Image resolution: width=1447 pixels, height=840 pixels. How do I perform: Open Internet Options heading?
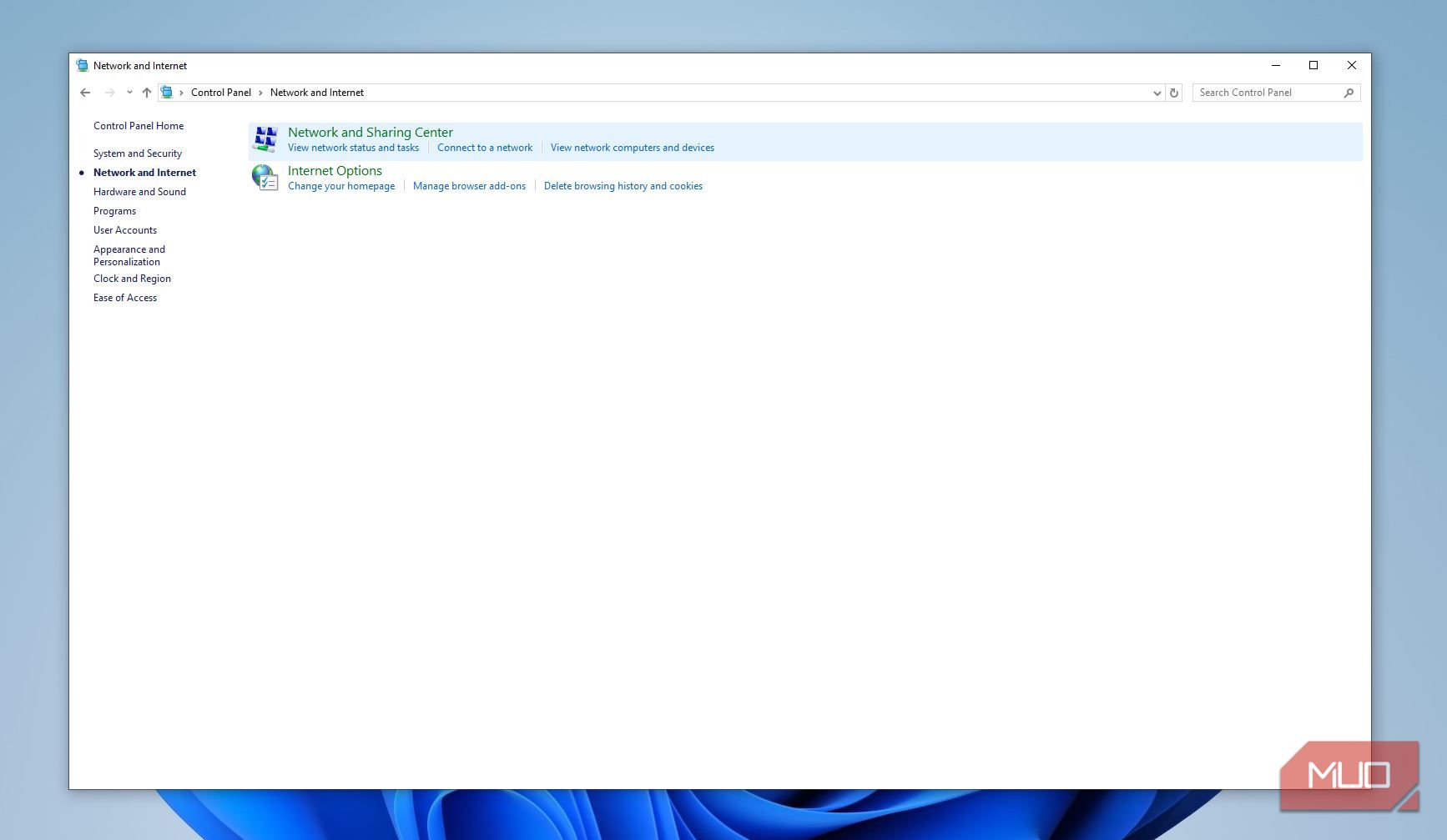[x=335, y=170]
